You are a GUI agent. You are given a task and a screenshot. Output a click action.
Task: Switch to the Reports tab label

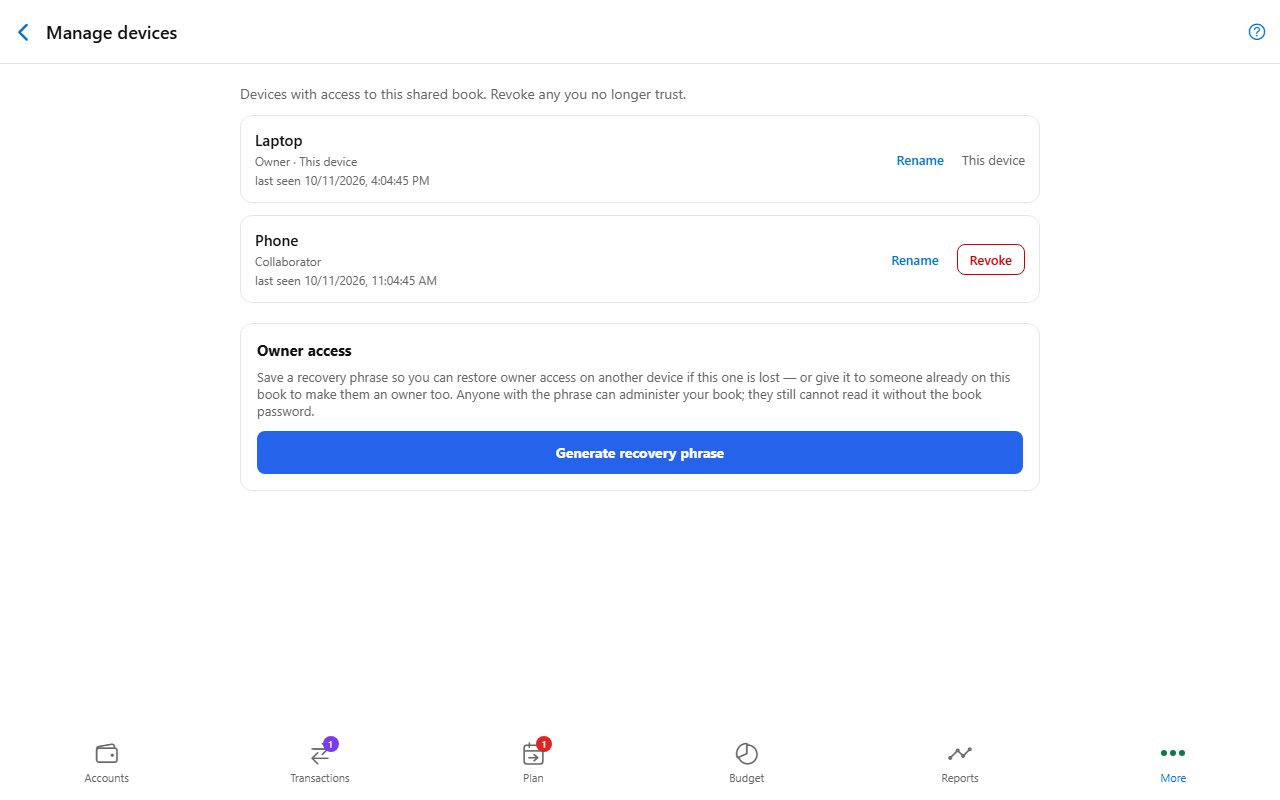pos(960,778)
